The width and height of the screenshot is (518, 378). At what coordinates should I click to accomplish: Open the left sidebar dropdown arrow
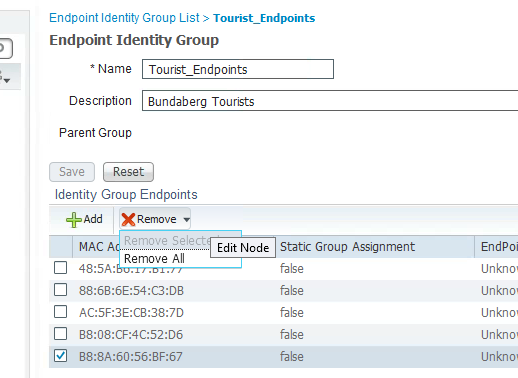(x=7, y=81)
